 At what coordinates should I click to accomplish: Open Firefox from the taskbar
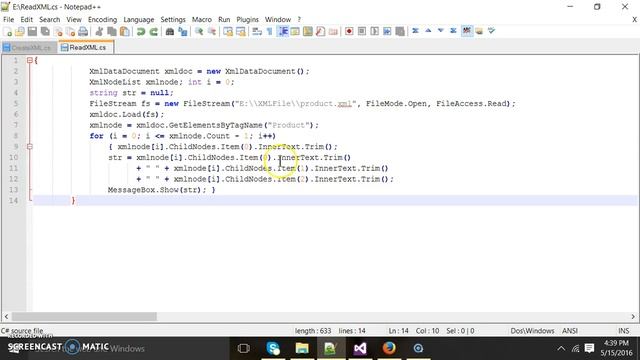(389, 348)
